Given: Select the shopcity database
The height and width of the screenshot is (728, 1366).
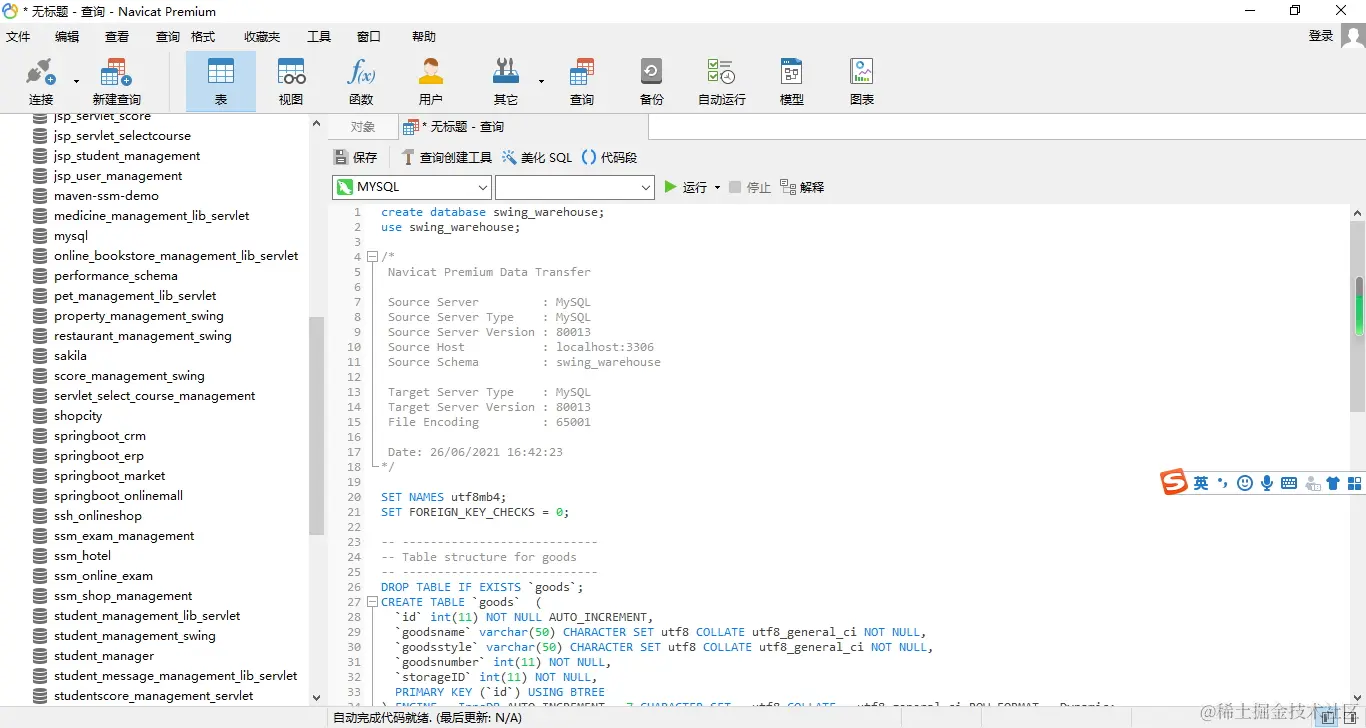Looking at the screenshot, I should (x=78, y=416).
